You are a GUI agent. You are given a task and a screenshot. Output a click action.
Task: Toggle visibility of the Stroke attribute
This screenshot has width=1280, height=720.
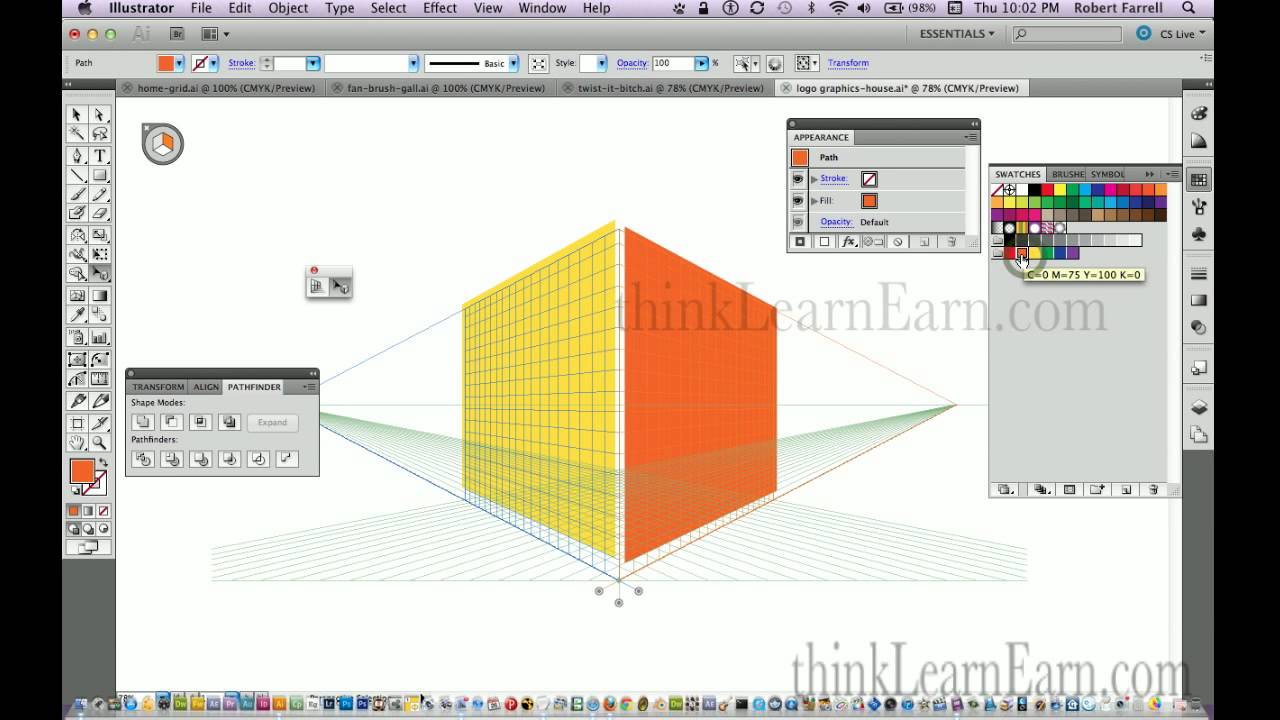tap(798, 180)
